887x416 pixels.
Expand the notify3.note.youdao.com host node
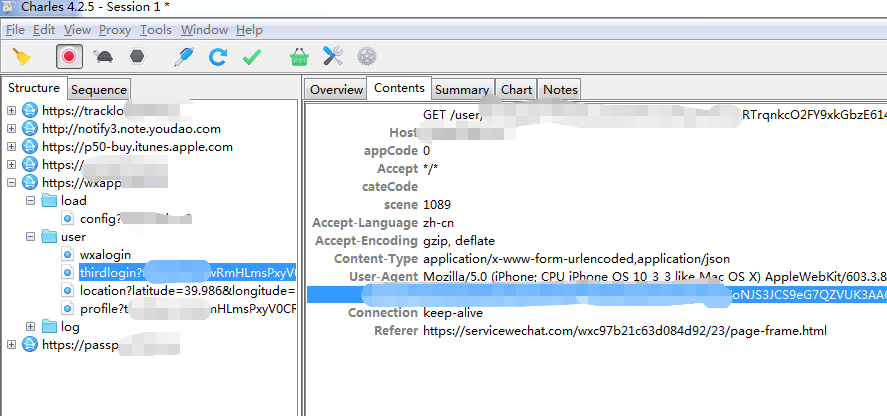pyautogui.click(x=11, y=128)
